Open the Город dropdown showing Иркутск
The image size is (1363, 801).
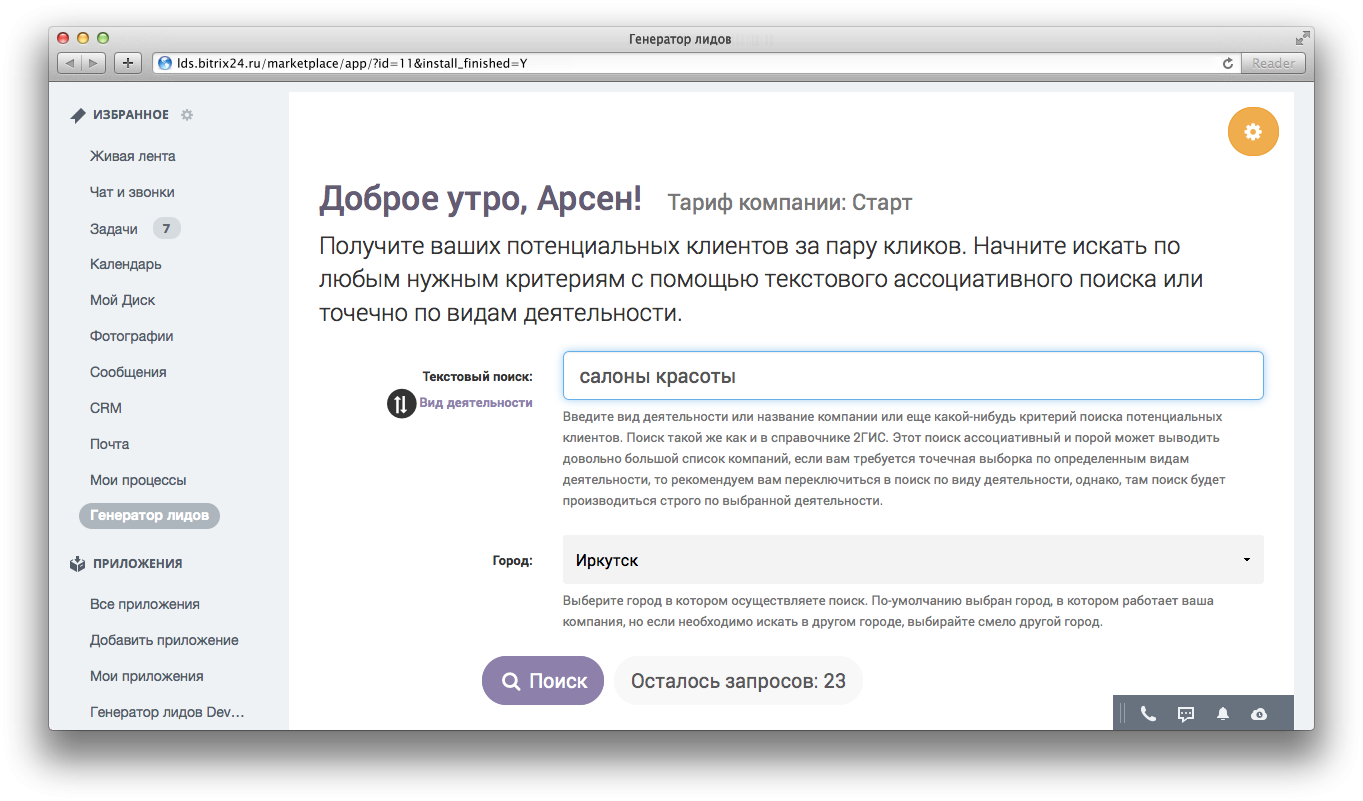click(x=912, y=559)
